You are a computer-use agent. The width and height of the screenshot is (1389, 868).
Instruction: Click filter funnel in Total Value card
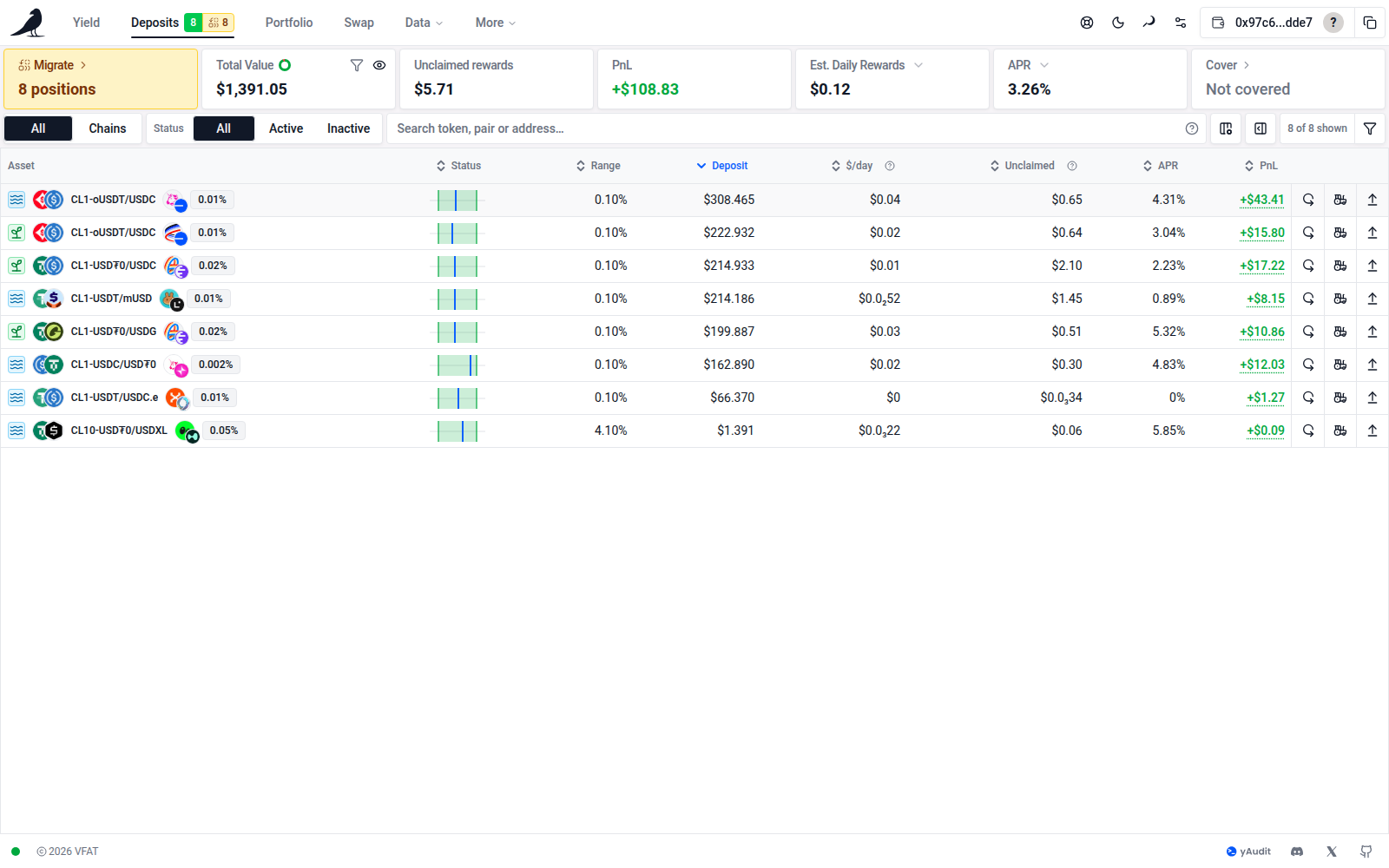[357, 65]
